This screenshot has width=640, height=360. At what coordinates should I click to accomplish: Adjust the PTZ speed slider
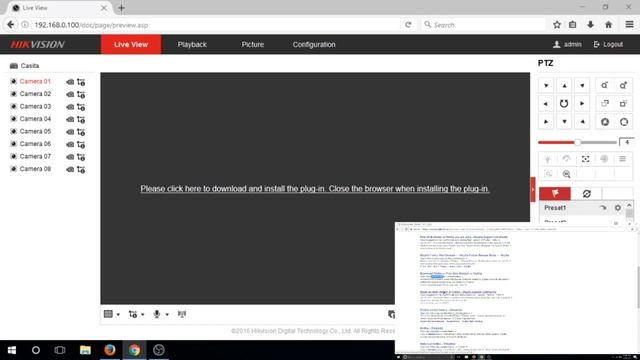(x=577, y=142)
